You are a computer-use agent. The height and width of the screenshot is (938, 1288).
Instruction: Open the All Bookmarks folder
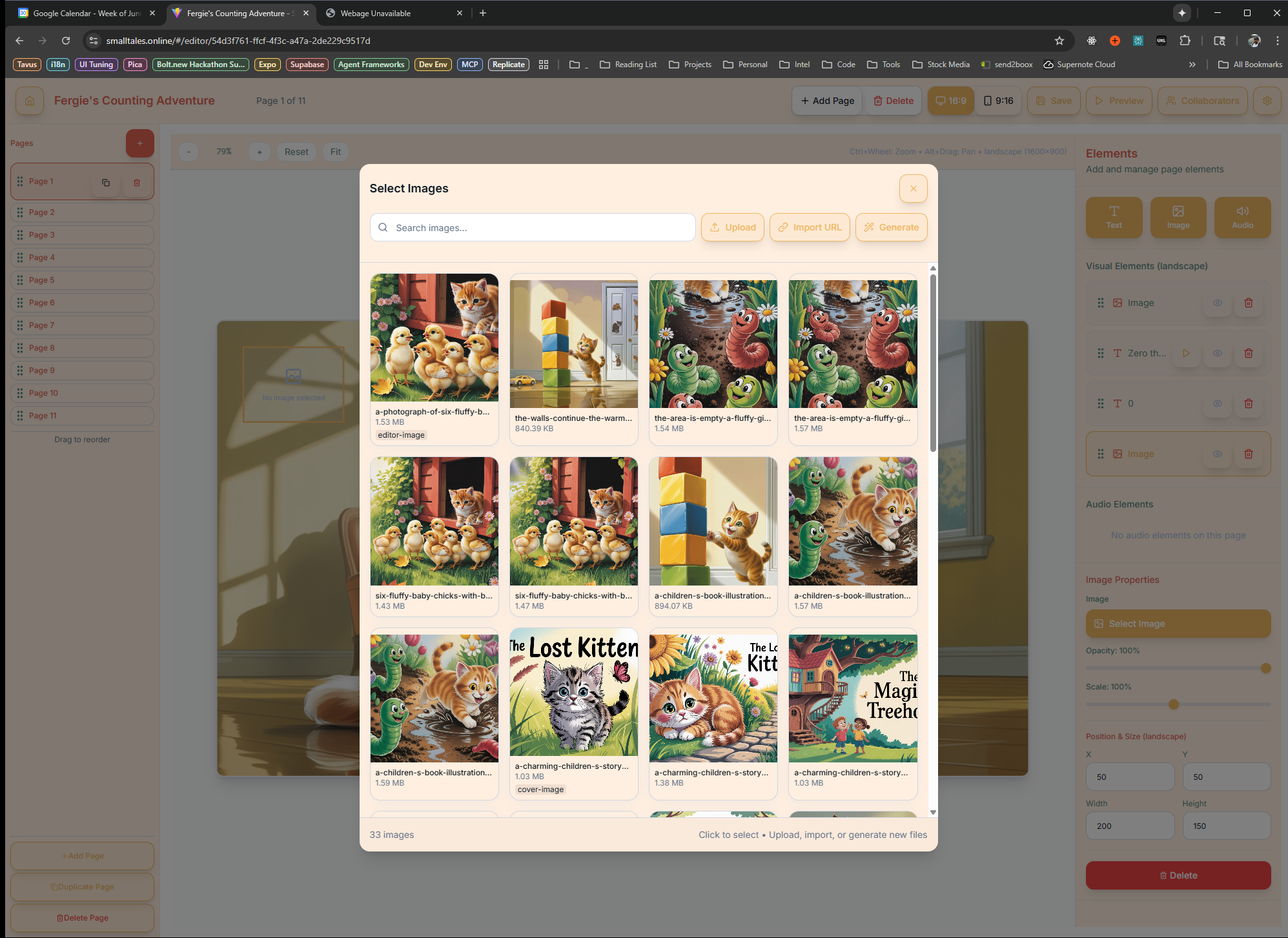1250,65
